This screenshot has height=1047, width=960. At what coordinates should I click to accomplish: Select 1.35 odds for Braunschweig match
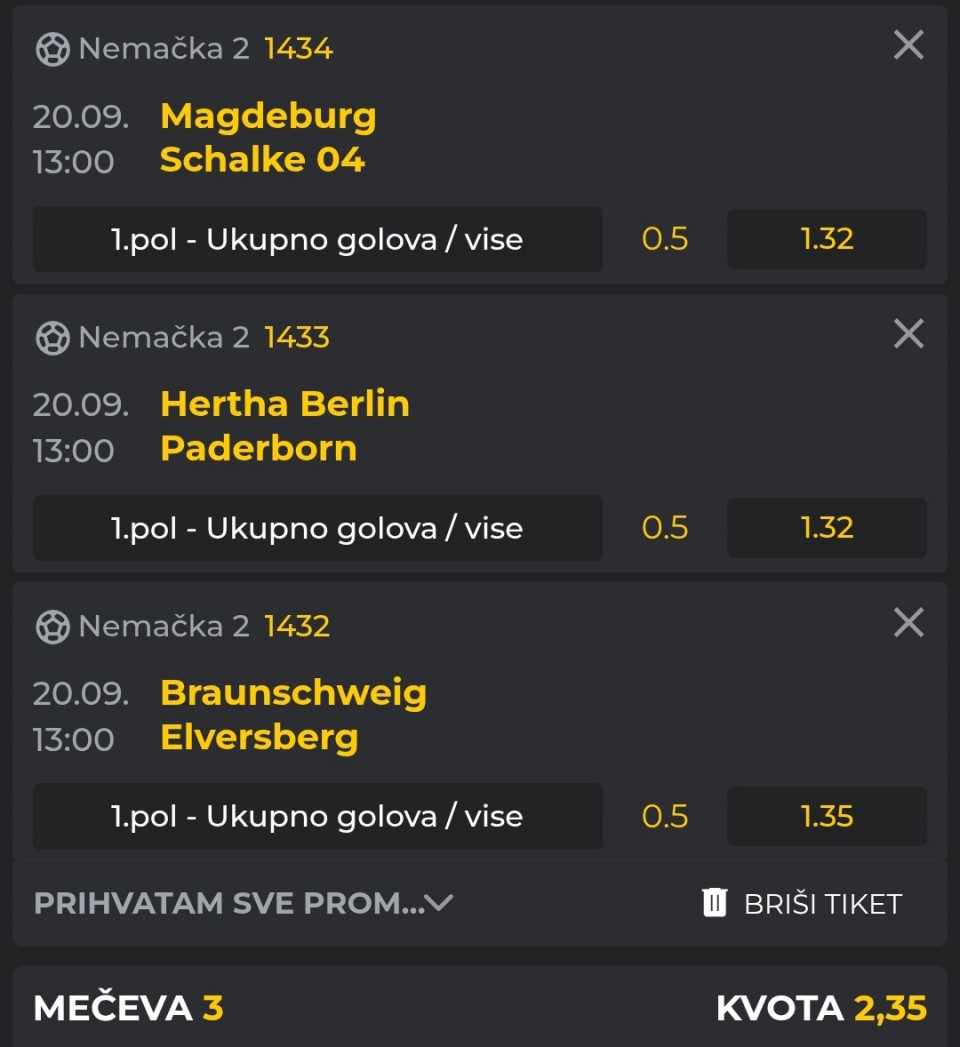pos(826,816)
